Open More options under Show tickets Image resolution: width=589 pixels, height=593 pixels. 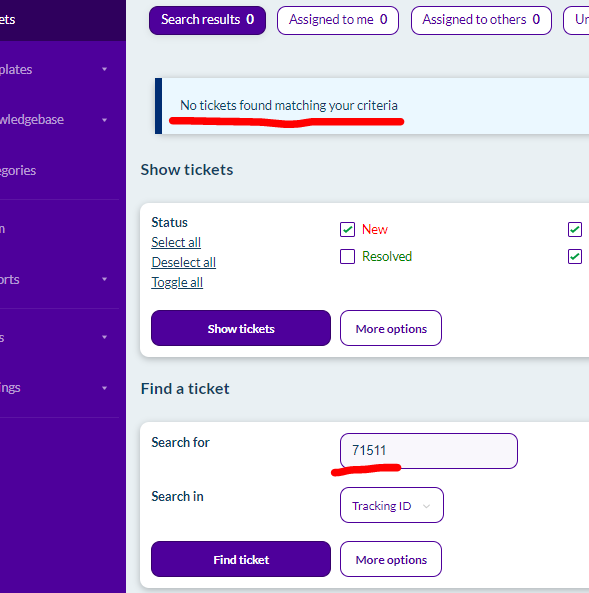(391, 328)
